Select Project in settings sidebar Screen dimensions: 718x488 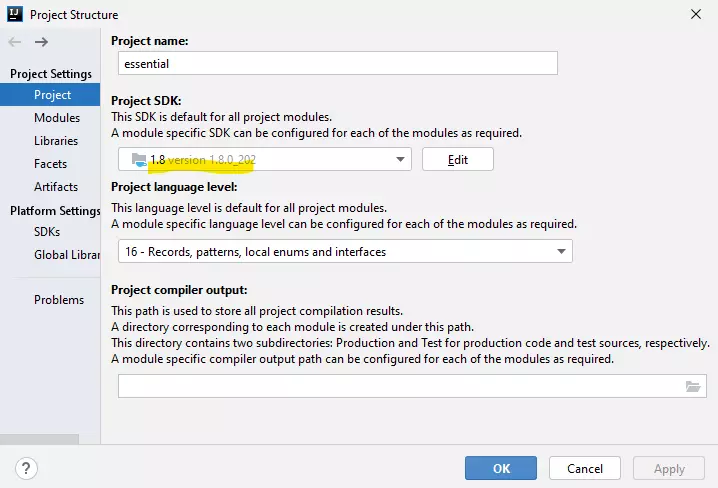pyautogui.click(x=52, y=95)
